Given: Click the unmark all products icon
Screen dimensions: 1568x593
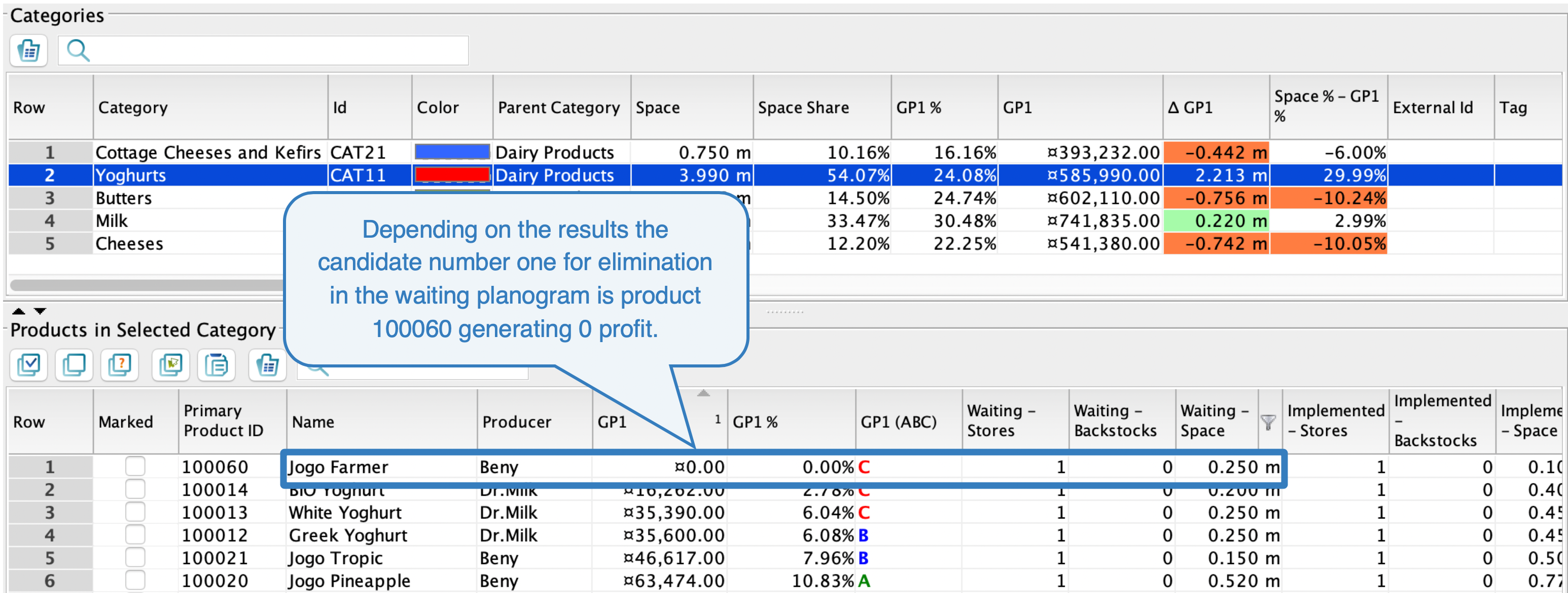Looking at the screenshot, I should (74, 365).
